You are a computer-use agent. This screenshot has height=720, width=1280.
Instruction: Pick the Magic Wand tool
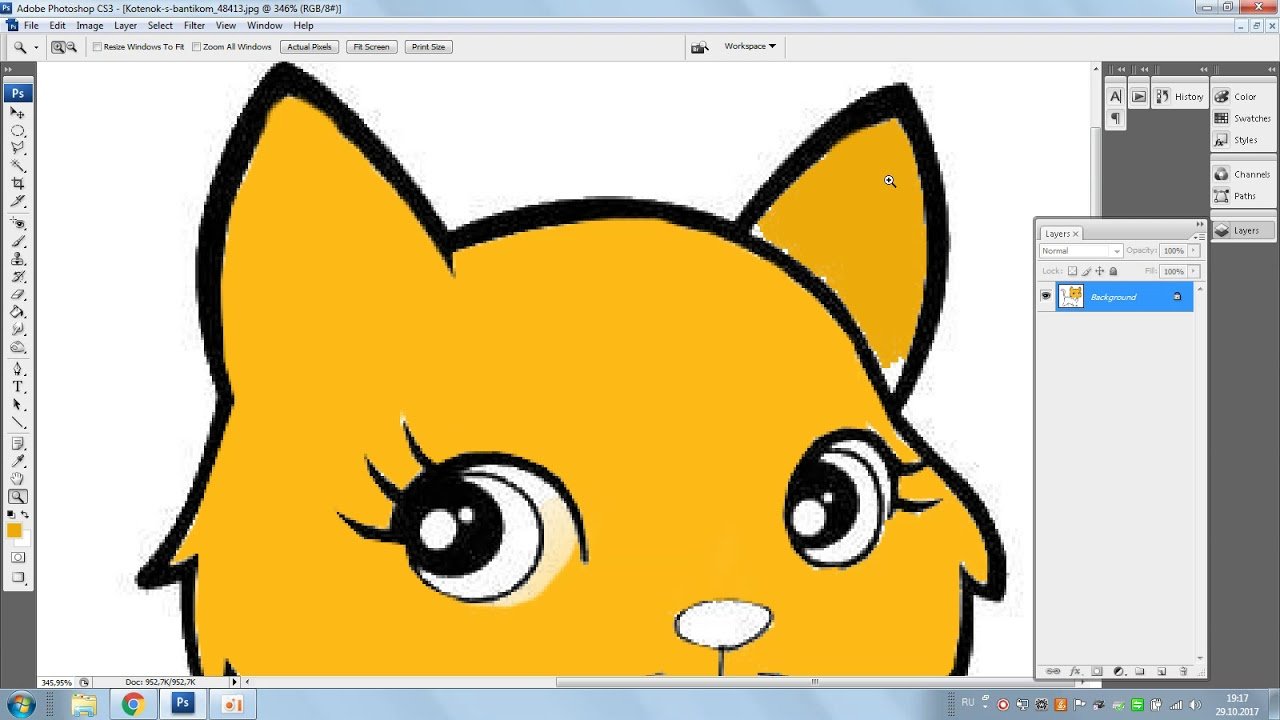(x=18, y=165)
